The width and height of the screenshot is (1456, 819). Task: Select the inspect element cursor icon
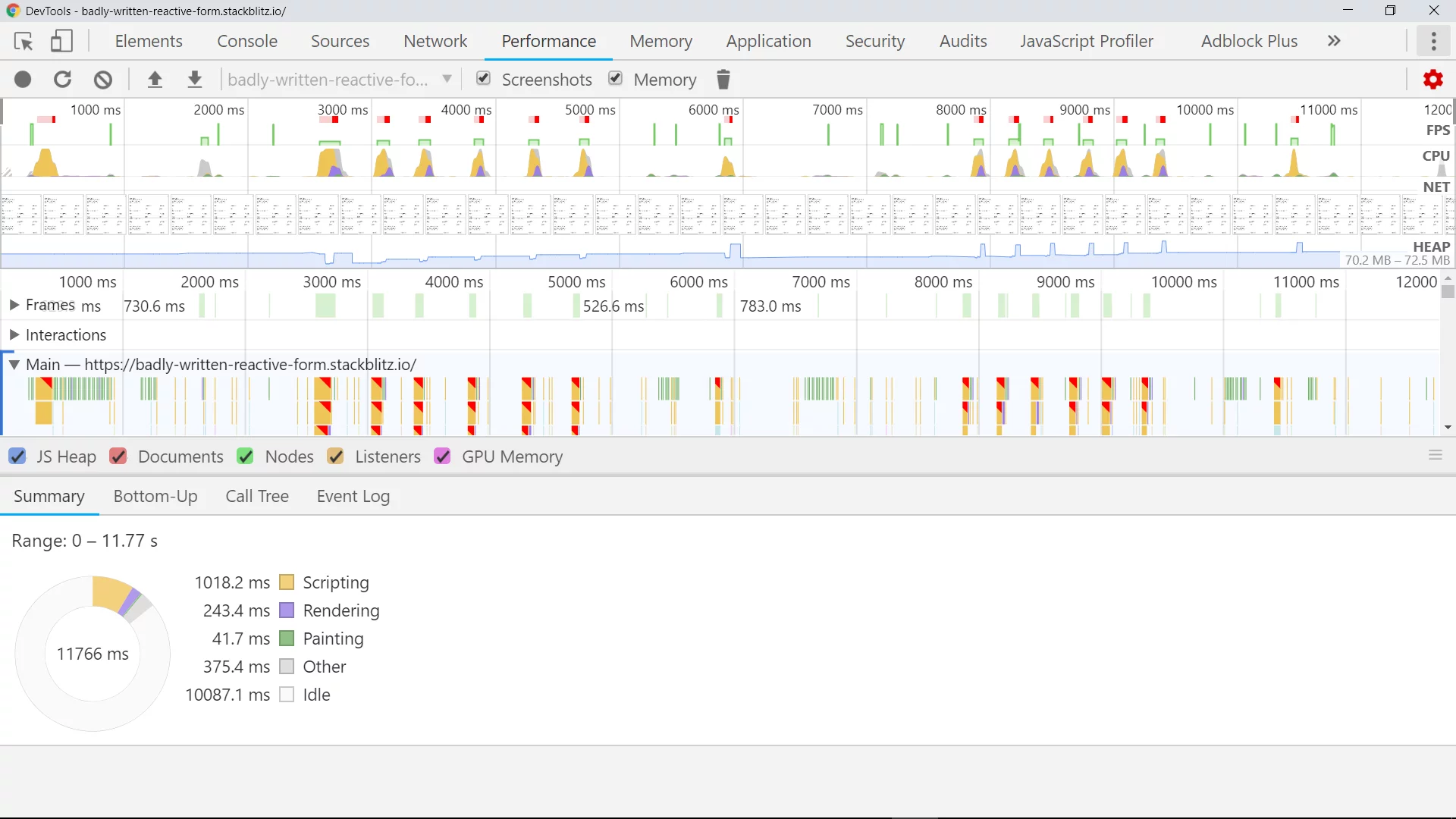click(x=24, y=41)
